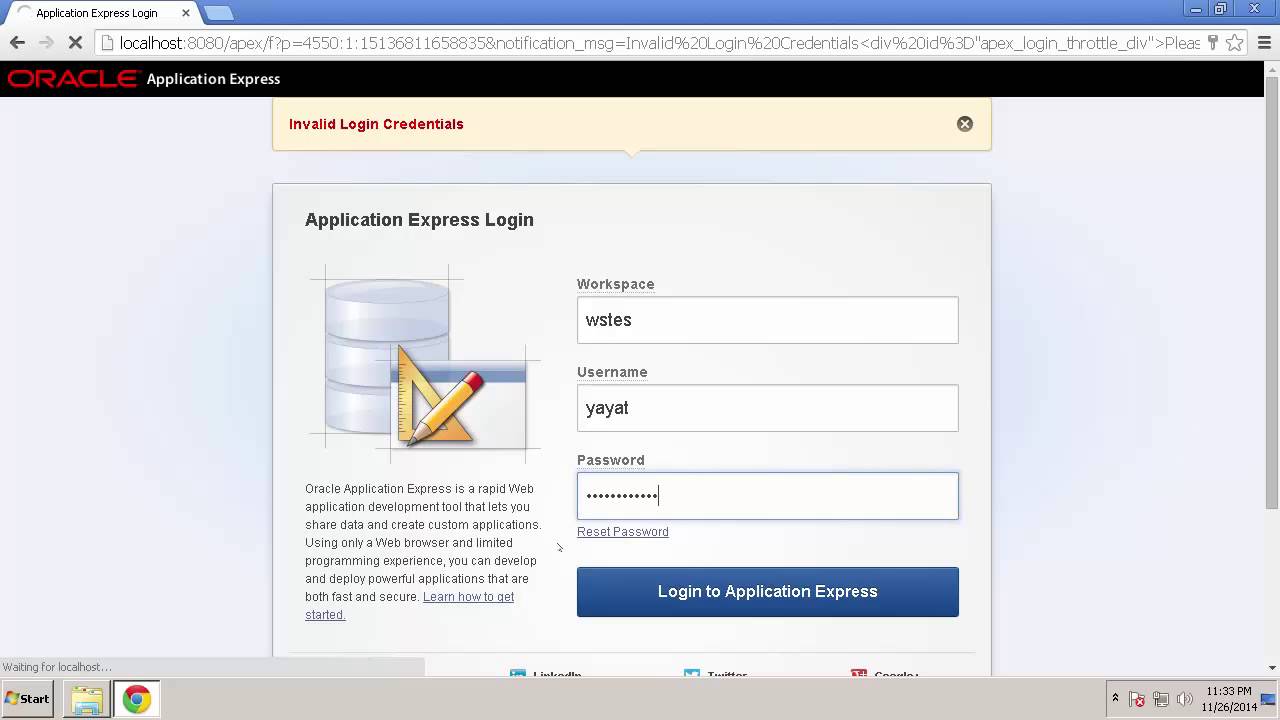1280x720 pixels.
Task: Click the page scrollbar down arrow
Action: coord(1272,667)
